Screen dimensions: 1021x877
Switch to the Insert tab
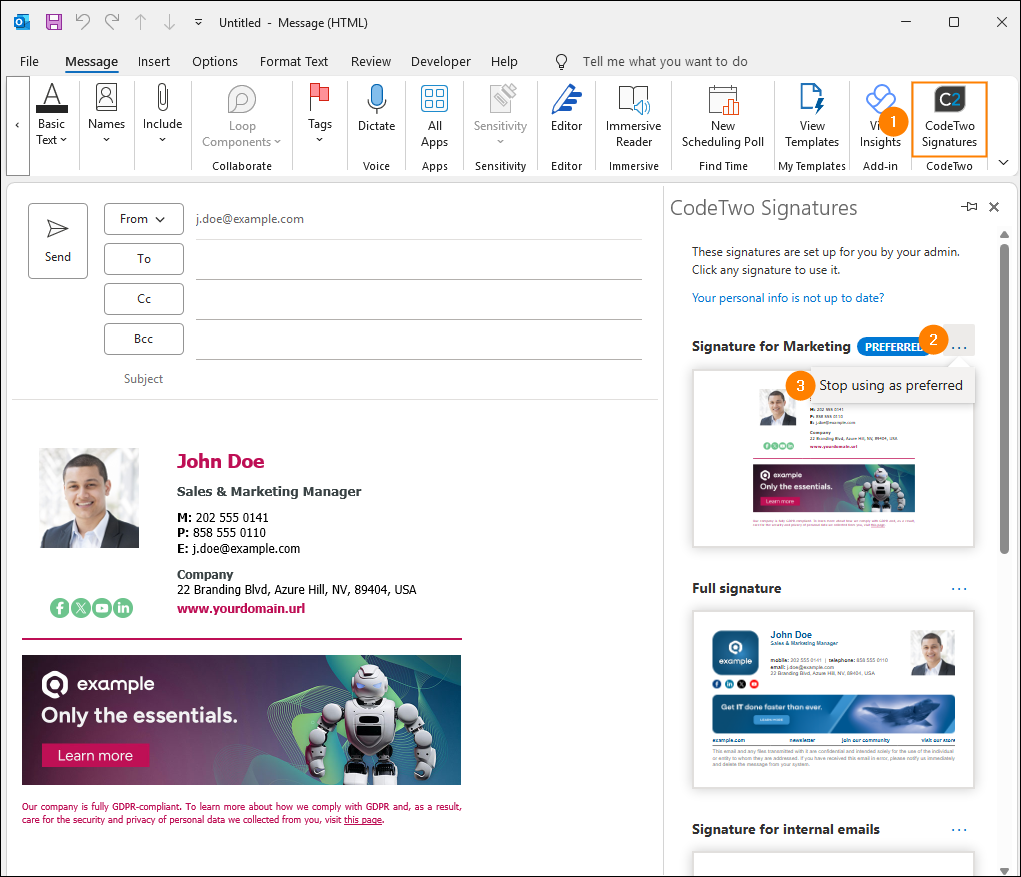(x=154, y=61)
